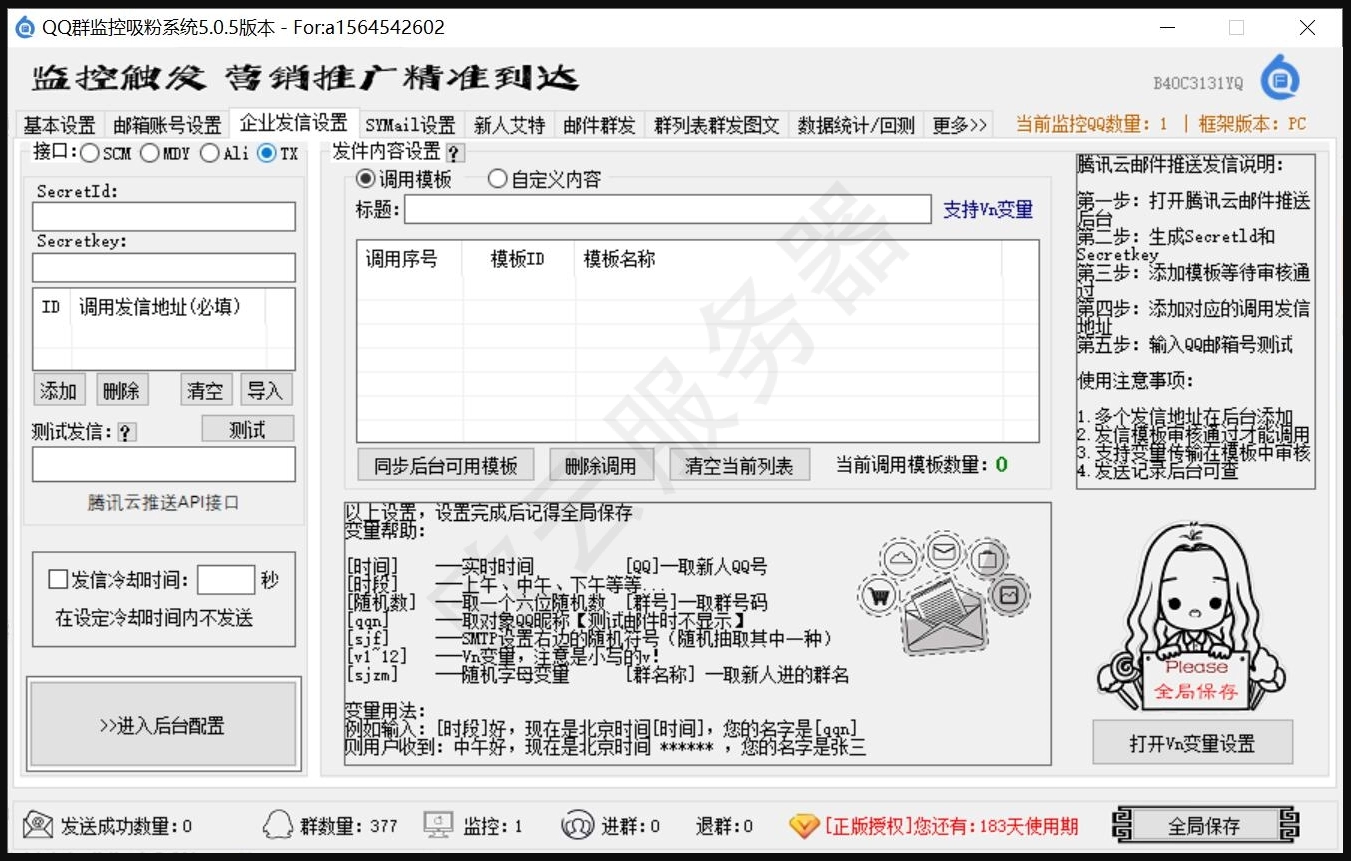Open the 邮箱账号设置 tab

coord(166,125)
